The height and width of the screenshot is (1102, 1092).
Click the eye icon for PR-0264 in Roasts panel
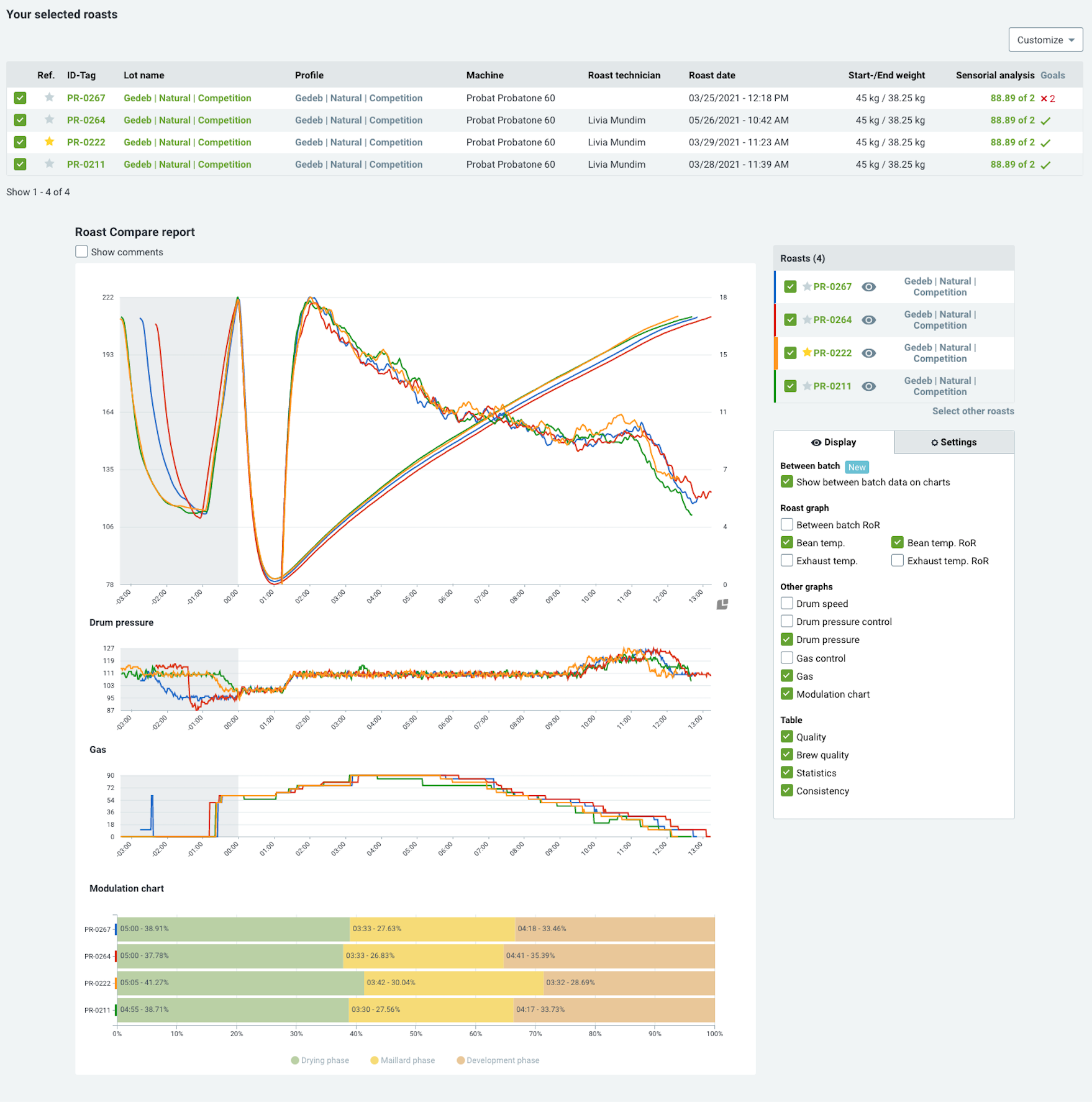(x=869, y=320)
